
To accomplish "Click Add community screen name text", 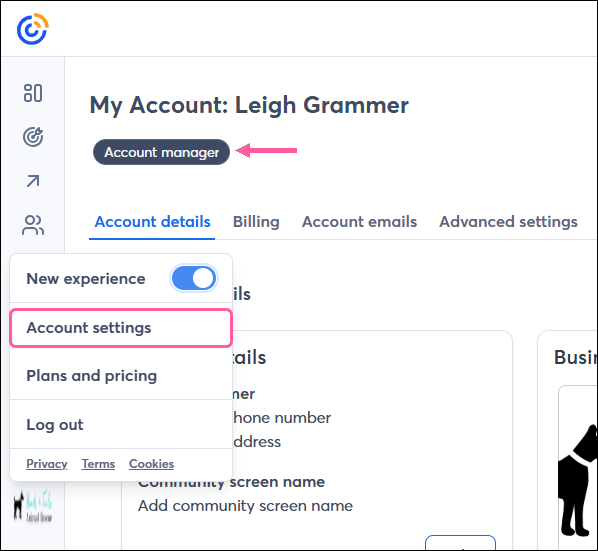I will [245, 506].
